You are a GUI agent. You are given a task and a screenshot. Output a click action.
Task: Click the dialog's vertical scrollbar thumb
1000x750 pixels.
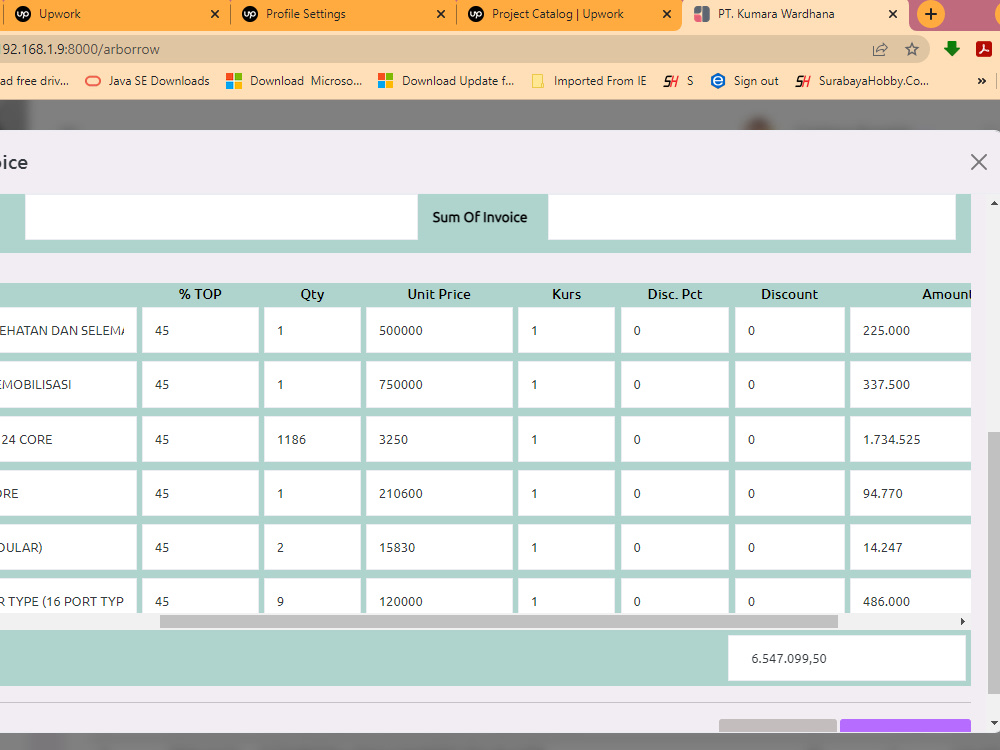[994, 563]
